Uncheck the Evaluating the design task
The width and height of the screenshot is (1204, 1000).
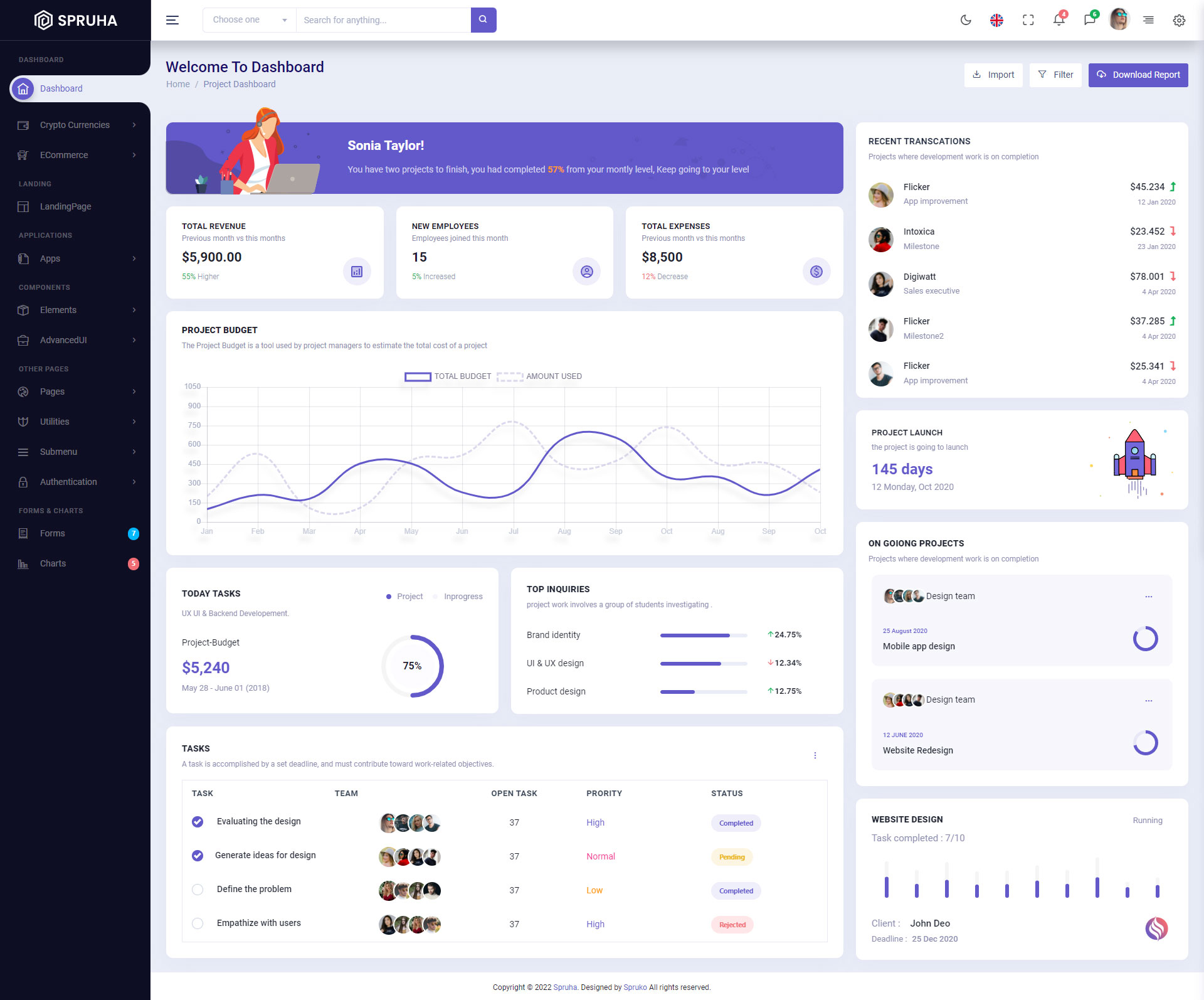198,822
